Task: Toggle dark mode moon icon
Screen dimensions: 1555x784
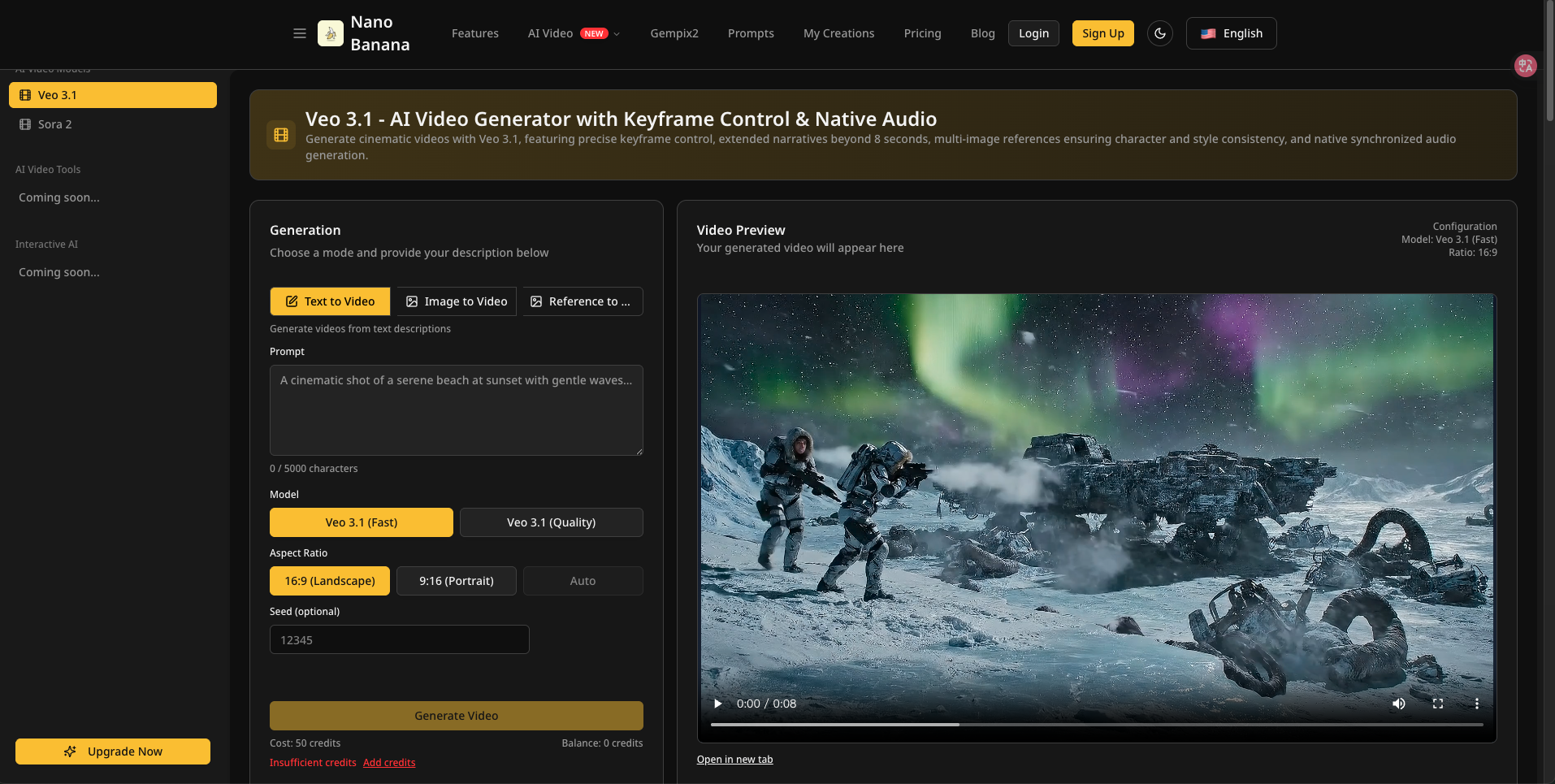Action: point(1159,33)
